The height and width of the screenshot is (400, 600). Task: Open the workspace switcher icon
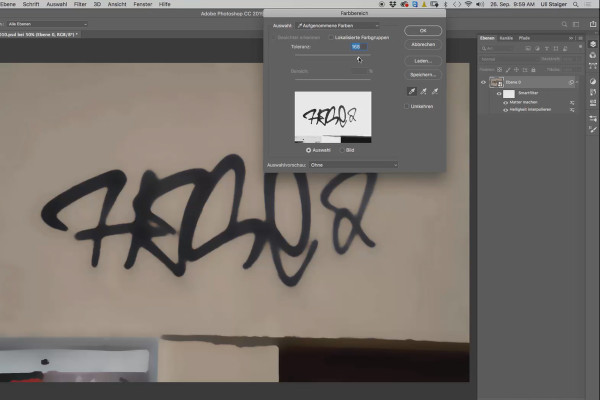point(576,24)
